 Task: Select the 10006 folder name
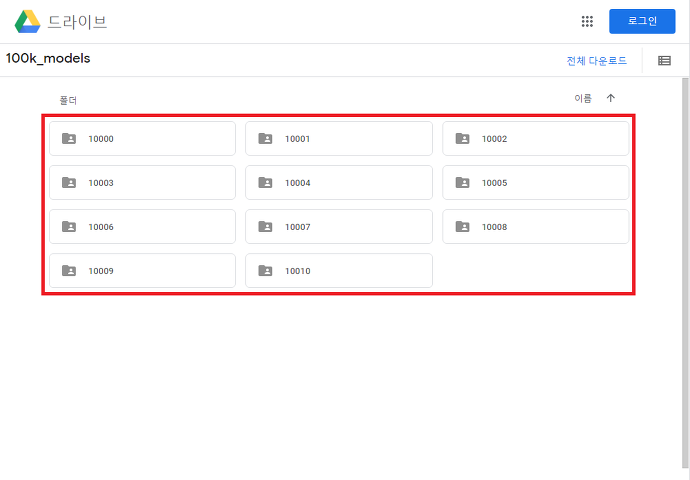(101, 227)
